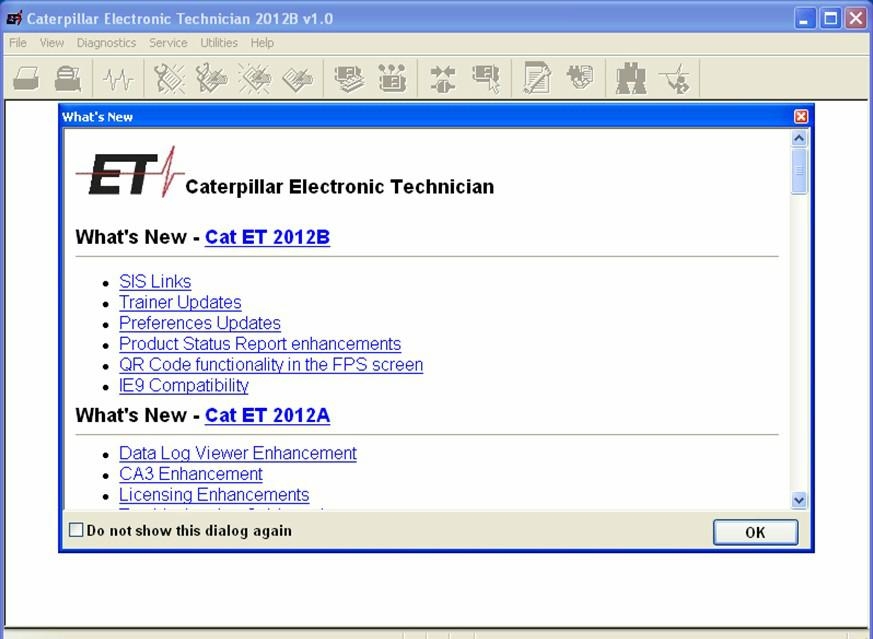
Task: Open the View menu
Action: [x=52, y=43]
